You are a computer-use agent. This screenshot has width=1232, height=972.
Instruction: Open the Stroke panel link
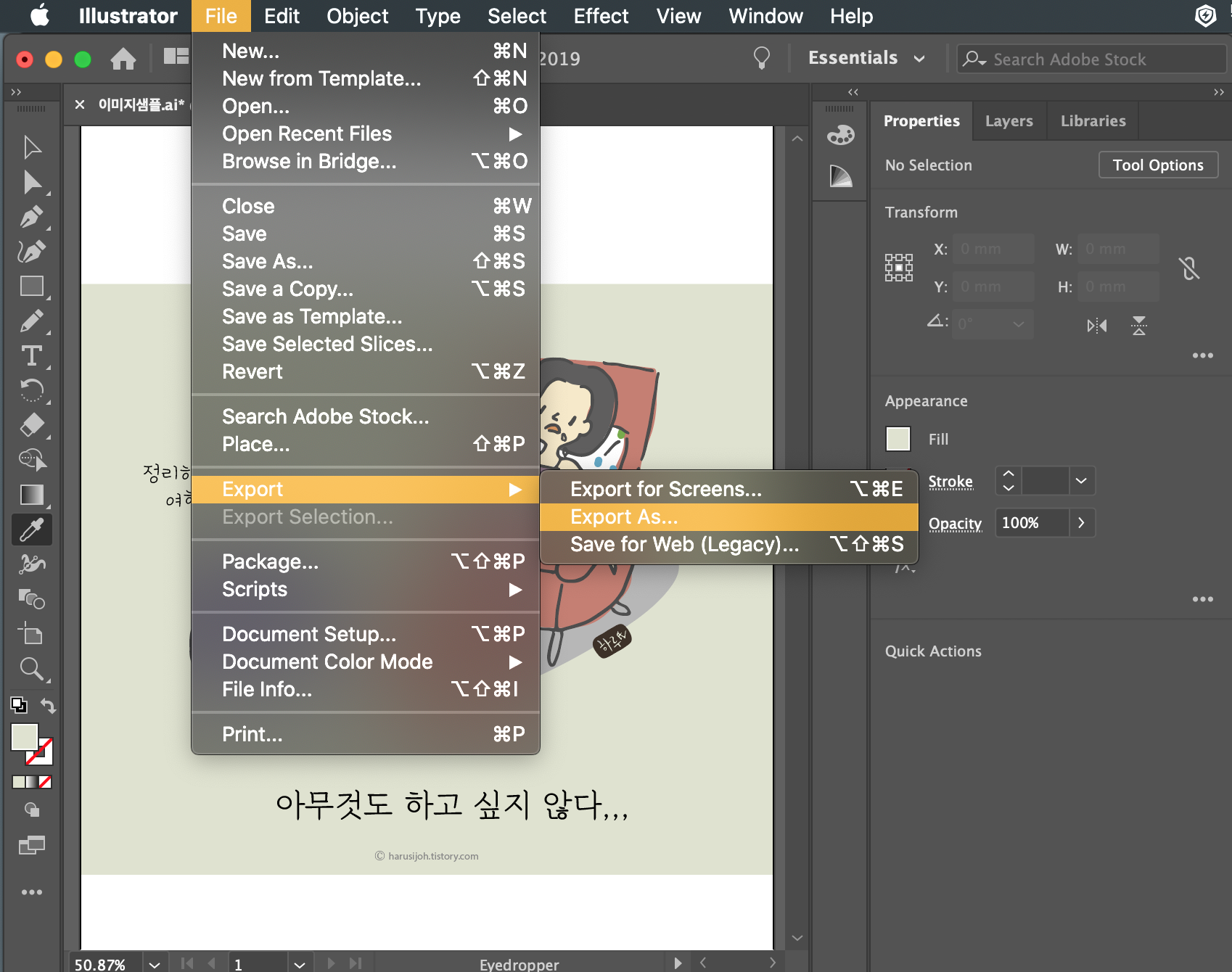coord(950,482)
